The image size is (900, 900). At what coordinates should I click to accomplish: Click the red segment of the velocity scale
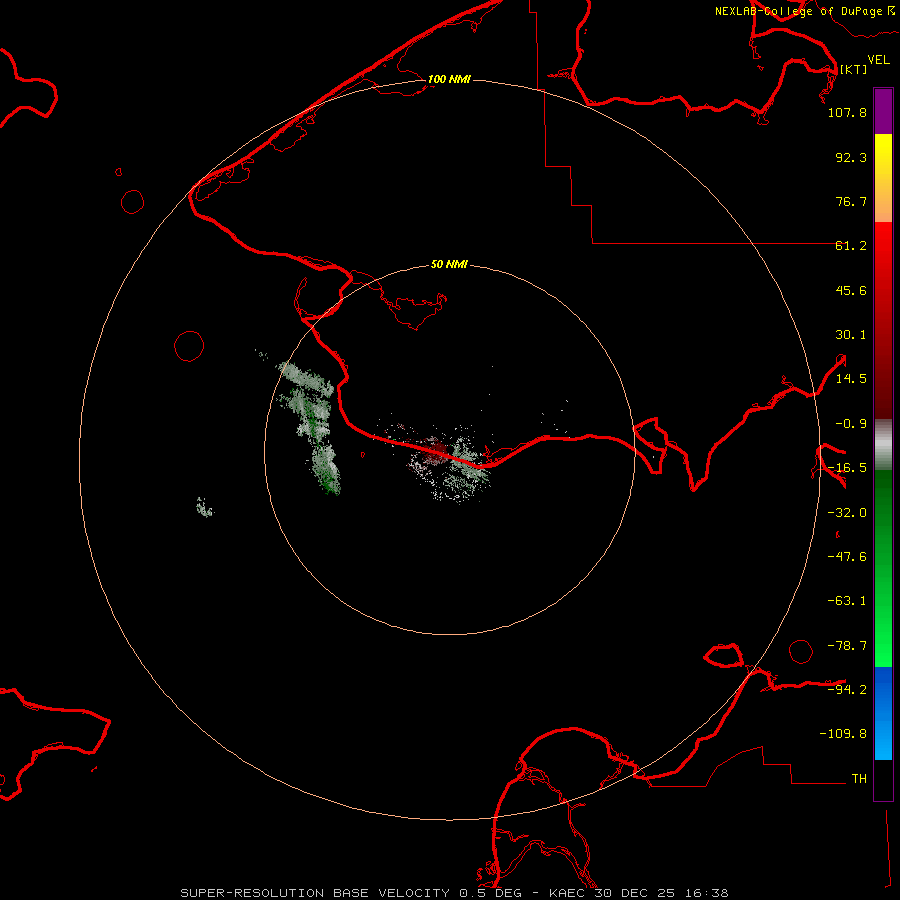883,320
